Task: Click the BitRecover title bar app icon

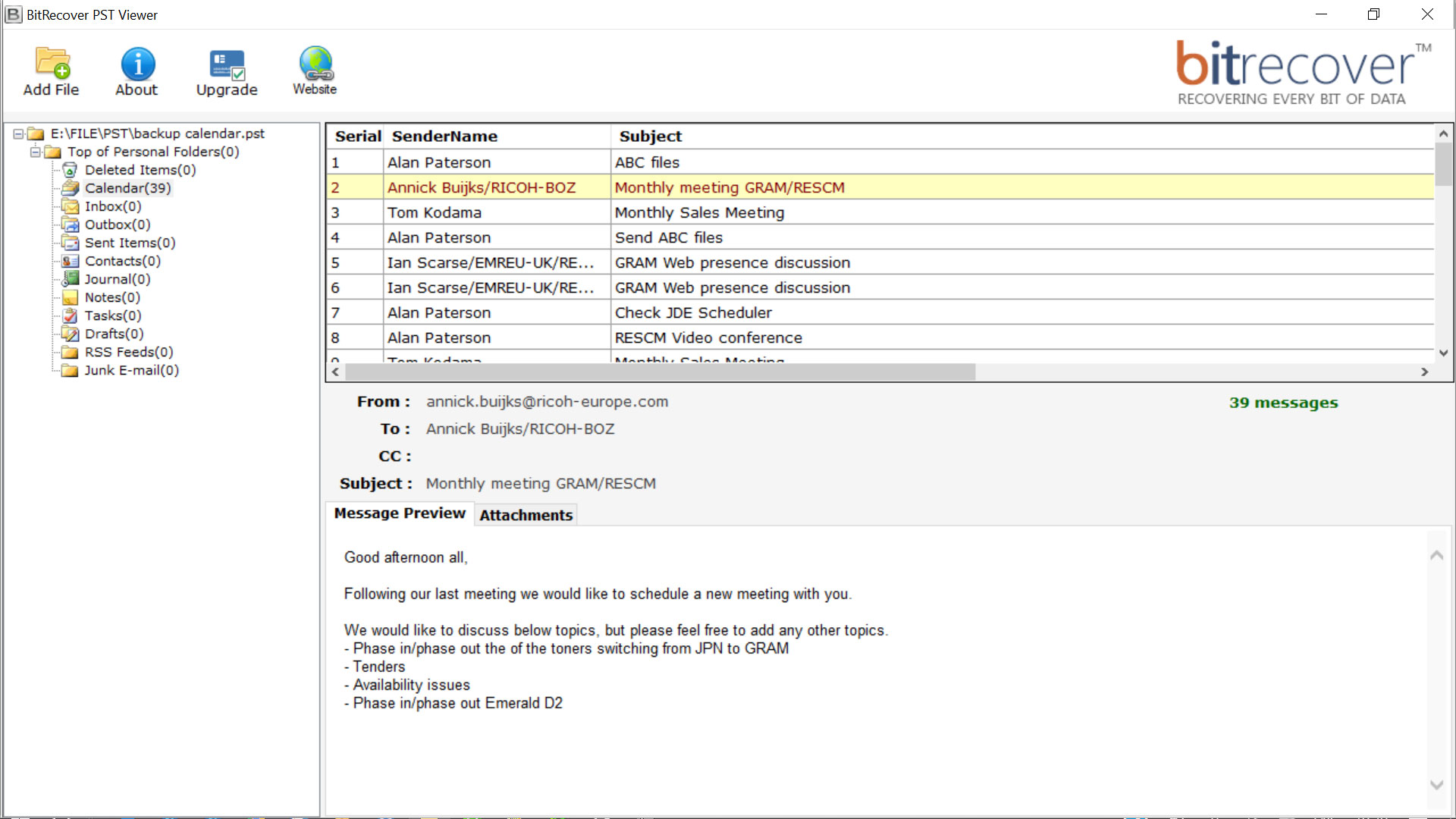Action: click(x=14, y=14)
